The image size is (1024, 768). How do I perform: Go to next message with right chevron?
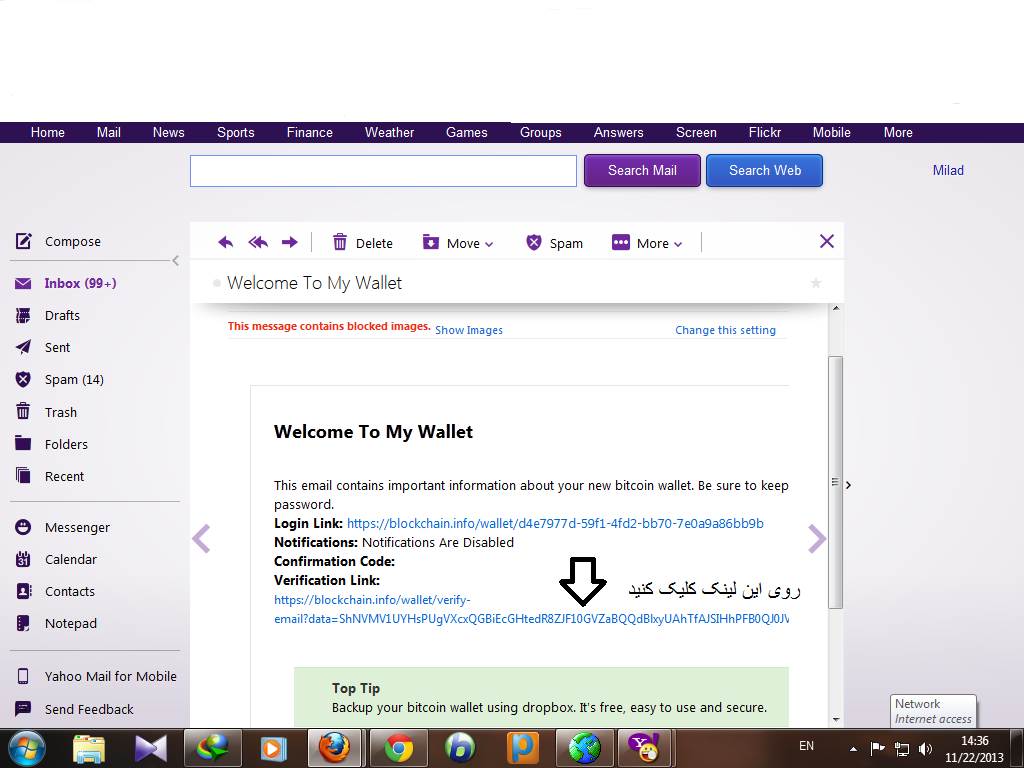pyautogui.click(x=817, y=539)
